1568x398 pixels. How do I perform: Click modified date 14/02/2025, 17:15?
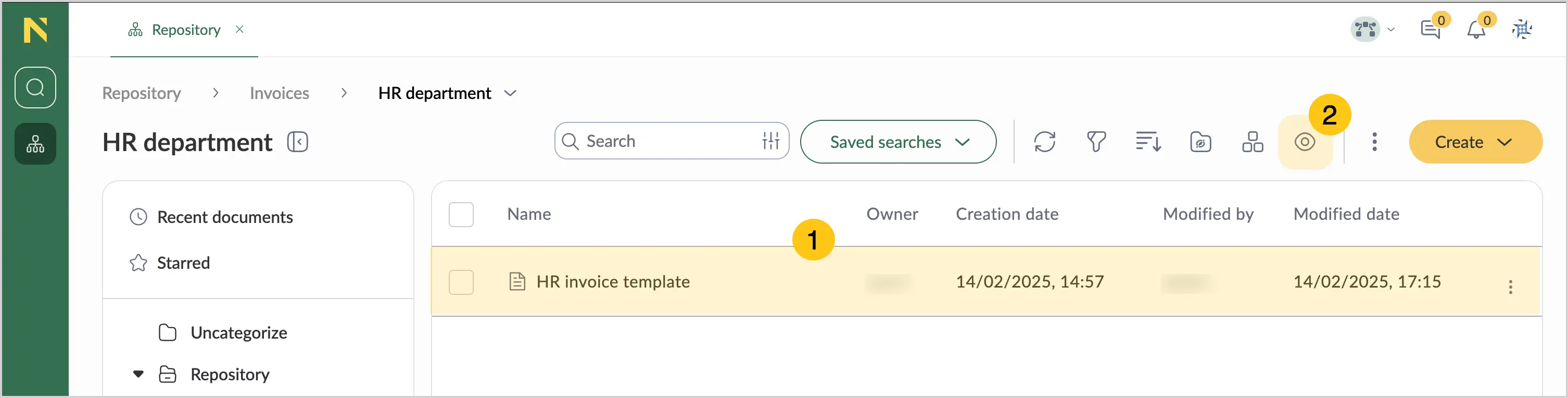[1367, 282]
